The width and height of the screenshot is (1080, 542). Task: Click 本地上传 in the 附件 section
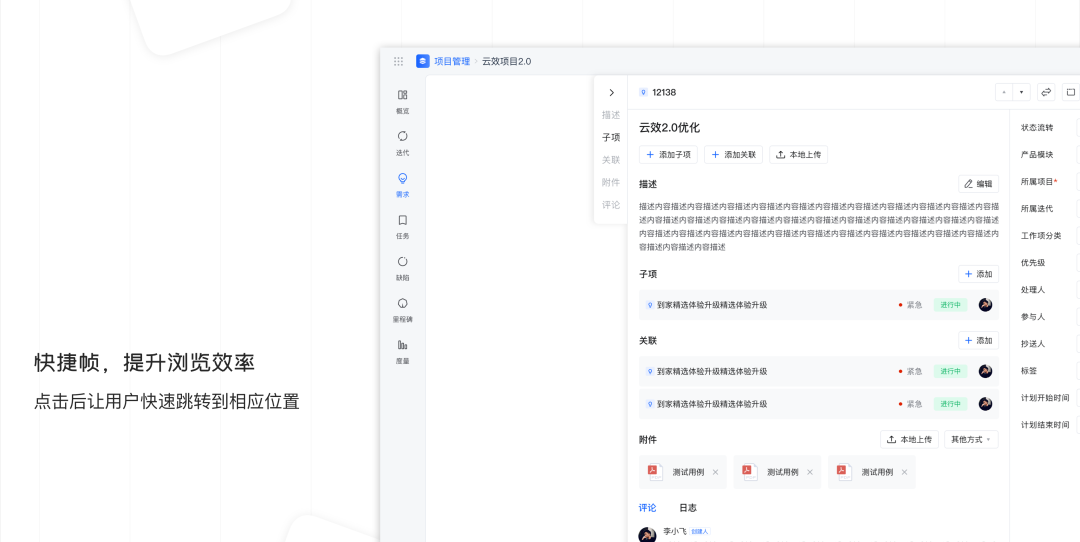coord(909,439)
